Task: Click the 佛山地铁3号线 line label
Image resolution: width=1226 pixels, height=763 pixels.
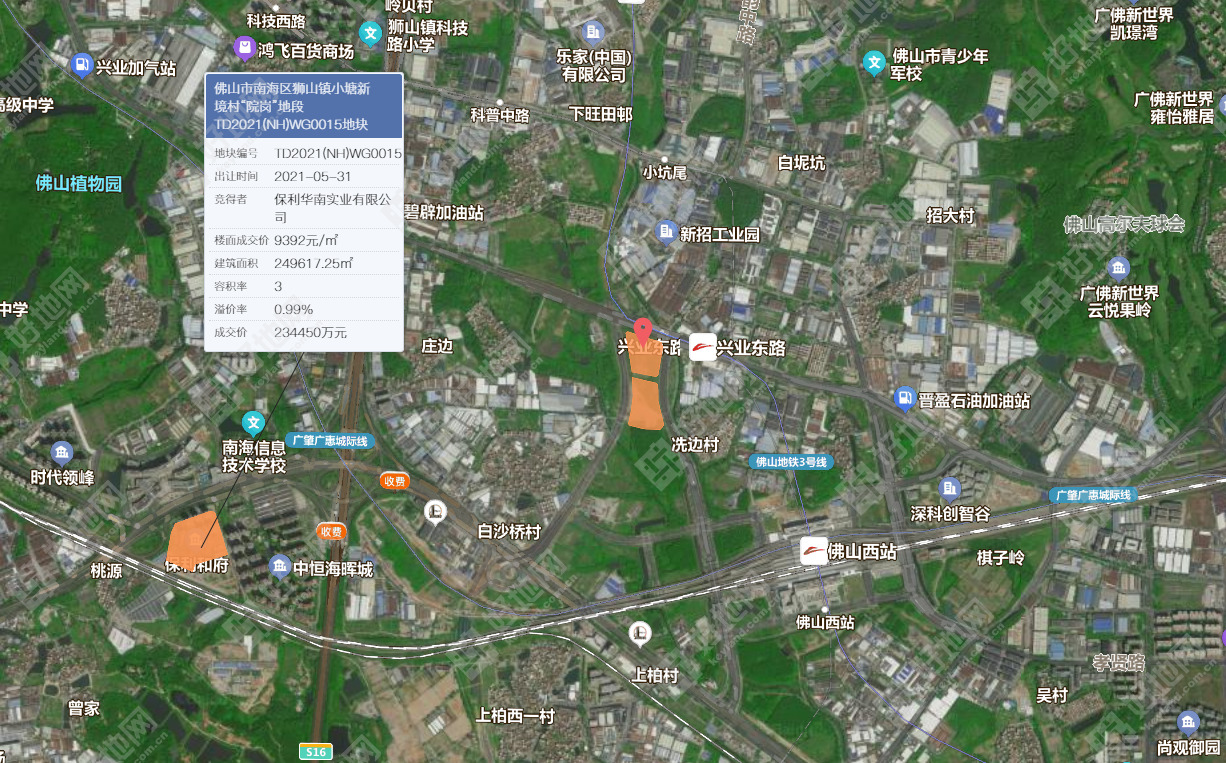Action: pos(791,462)
